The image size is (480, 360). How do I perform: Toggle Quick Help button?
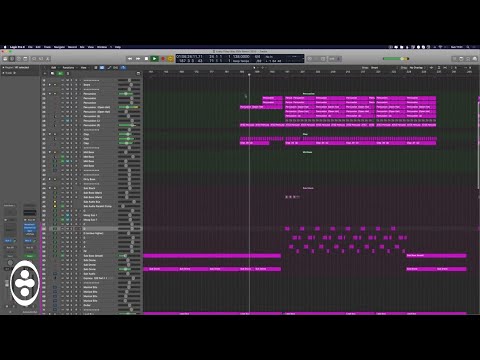point(19,59)
